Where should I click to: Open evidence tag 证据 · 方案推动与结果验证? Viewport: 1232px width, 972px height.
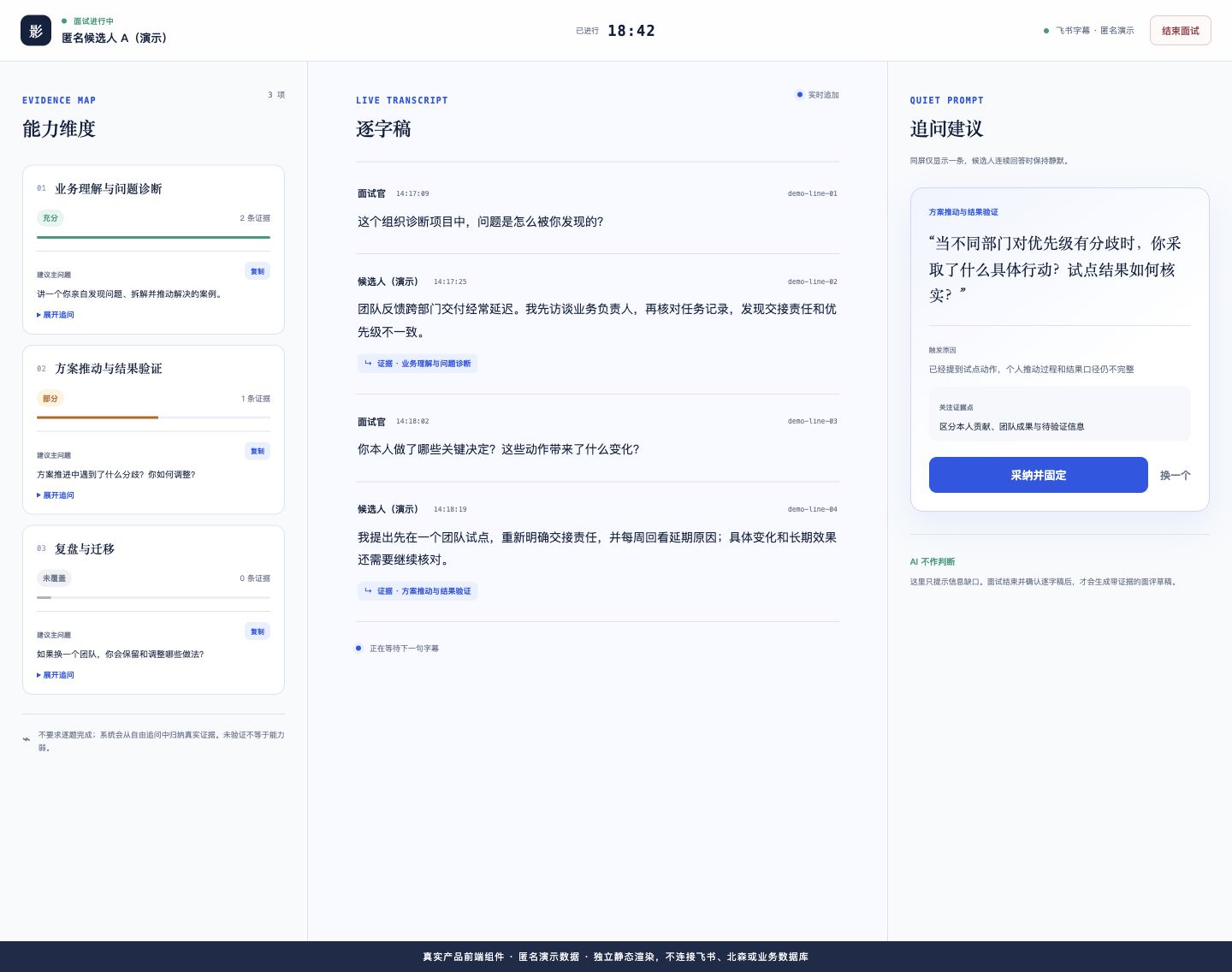tap(418, 591)
